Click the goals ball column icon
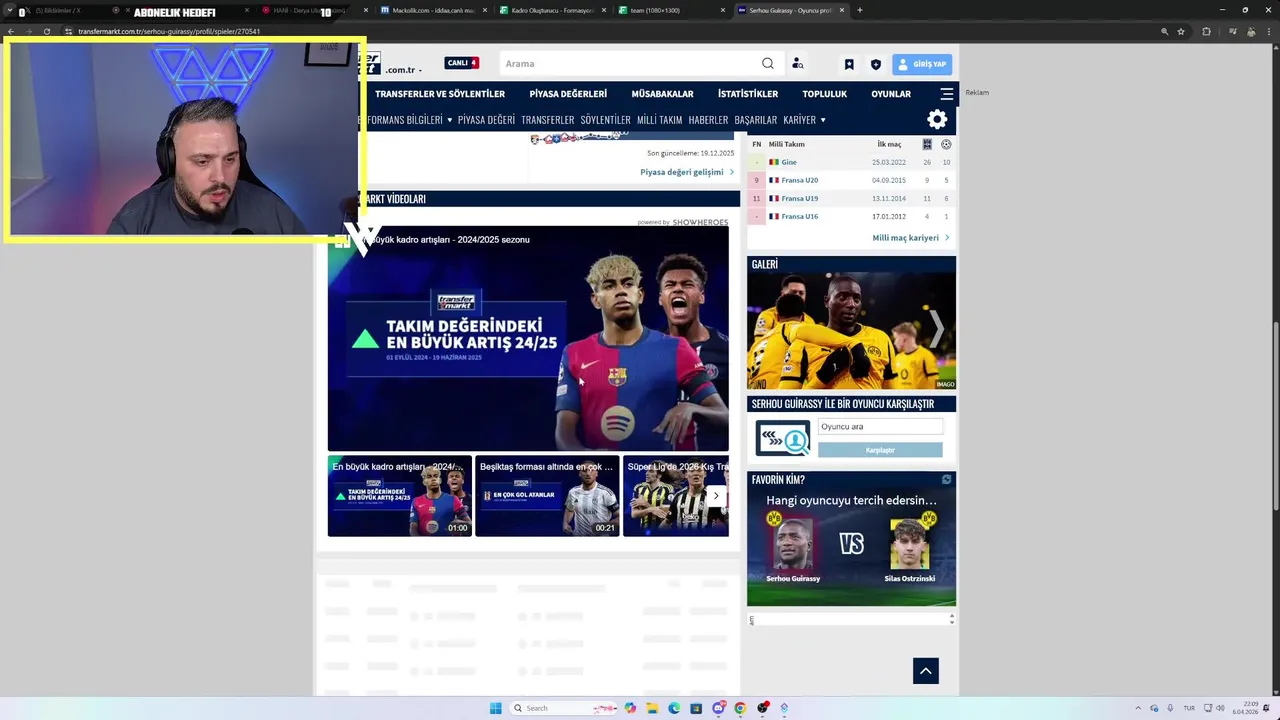 [946, 144]
